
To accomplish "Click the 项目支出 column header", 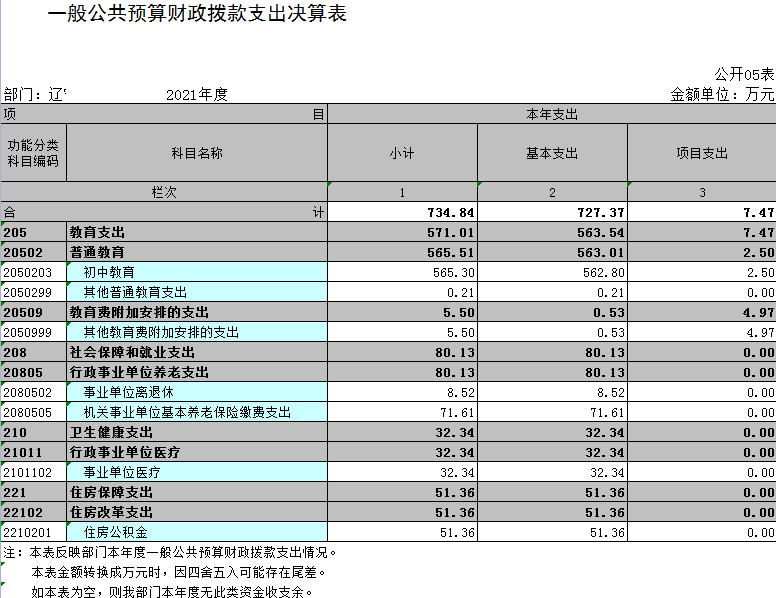I will [x=702, y=152].
